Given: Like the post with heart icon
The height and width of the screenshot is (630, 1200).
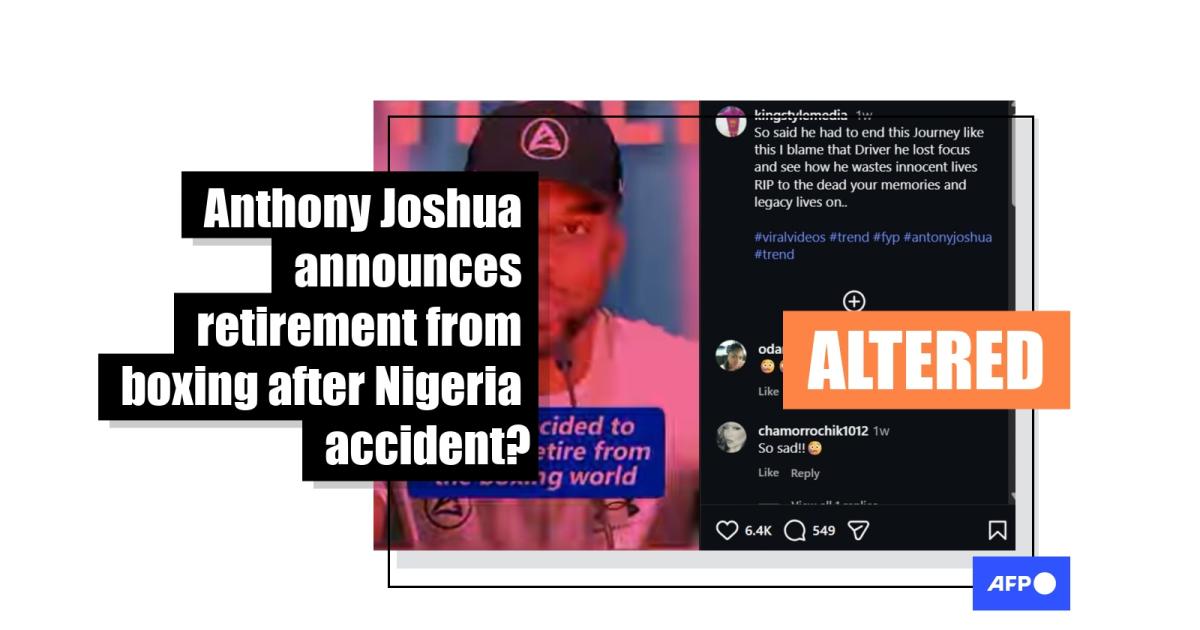Looking at the screenshot, I should 728,530.
